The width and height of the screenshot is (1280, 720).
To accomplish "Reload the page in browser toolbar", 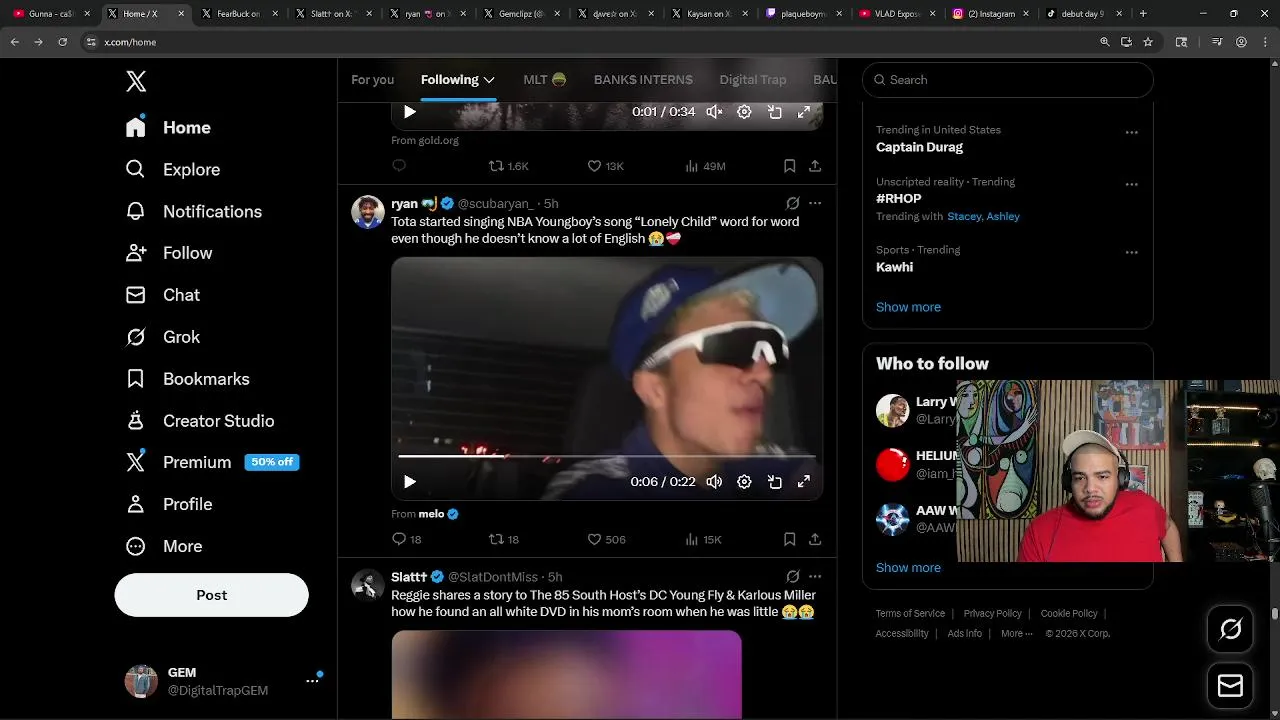I will pos(62,42).
